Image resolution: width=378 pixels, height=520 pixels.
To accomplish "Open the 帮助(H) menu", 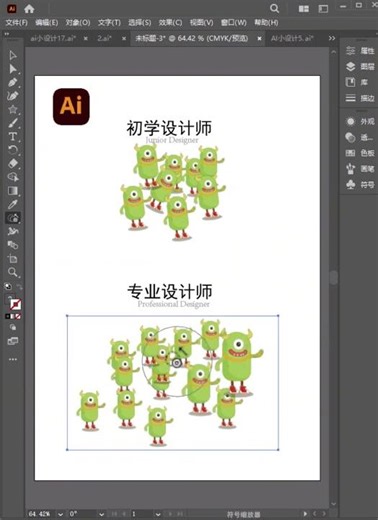I will click(266, 23).
